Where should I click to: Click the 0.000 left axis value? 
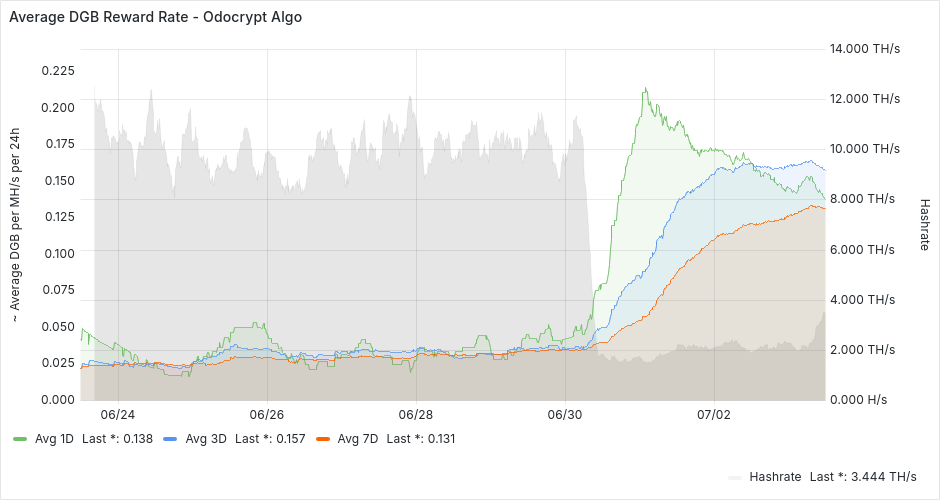click(58, 399)
